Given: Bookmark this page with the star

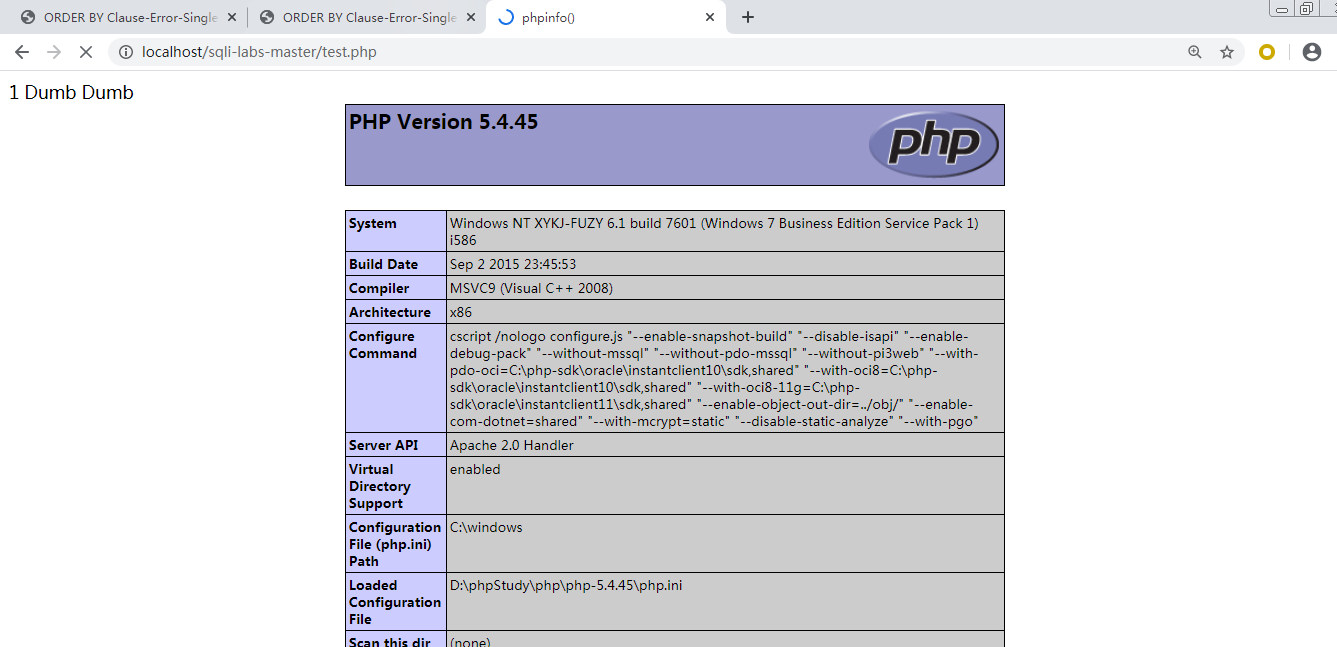Looking at the screenshot, I should pos(1227,52).
